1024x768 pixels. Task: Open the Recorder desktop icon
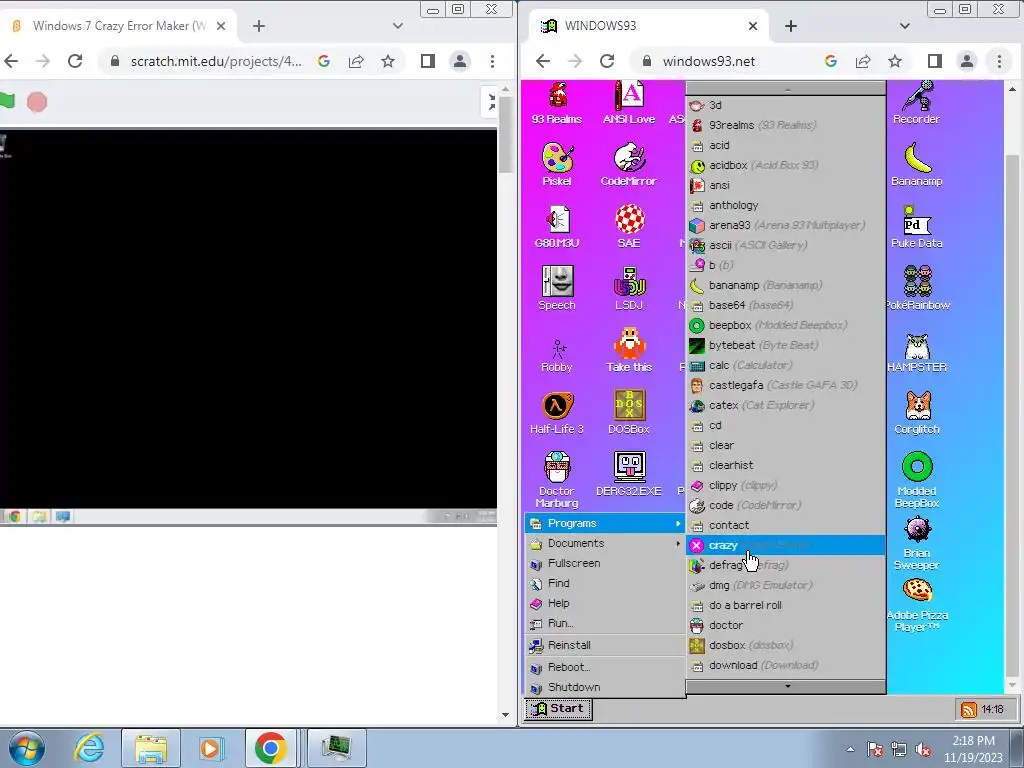coord(916,103)
